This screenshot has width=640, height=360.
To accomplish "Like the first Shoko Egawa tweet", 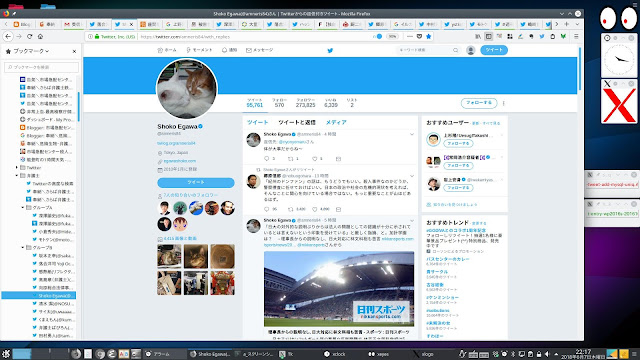I will click(315, 159).
